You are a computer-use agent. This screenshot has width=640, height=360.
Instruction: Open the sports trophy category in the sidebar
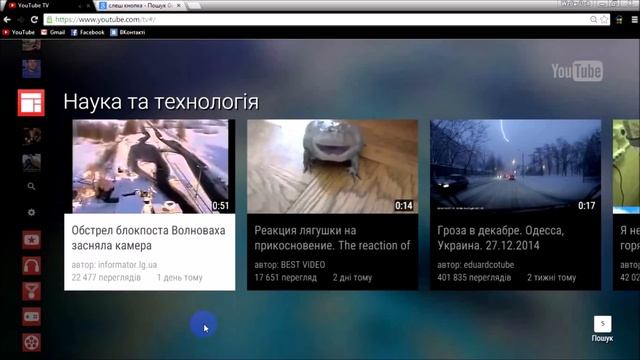[x=31, y=291]
